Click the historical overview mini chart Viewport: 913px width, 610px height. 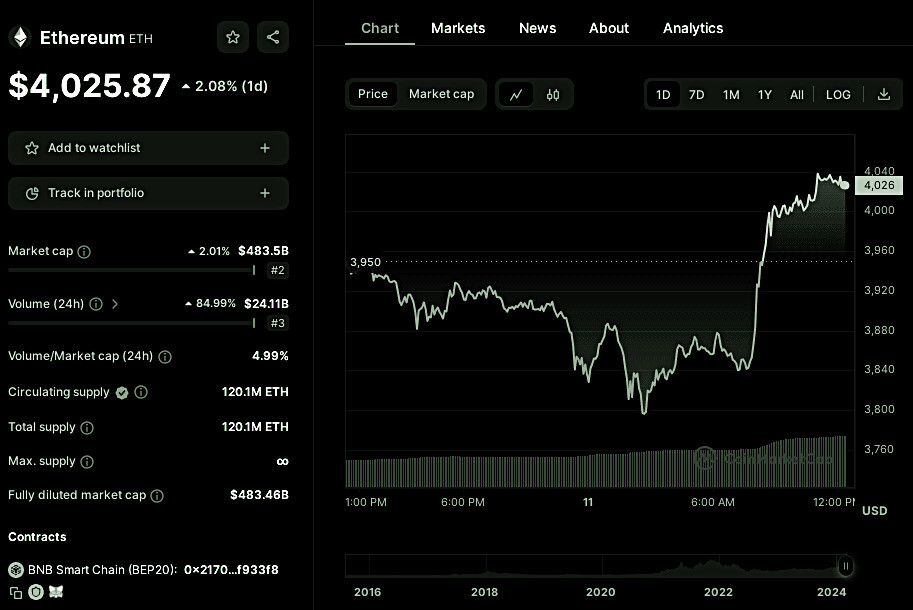600,566
